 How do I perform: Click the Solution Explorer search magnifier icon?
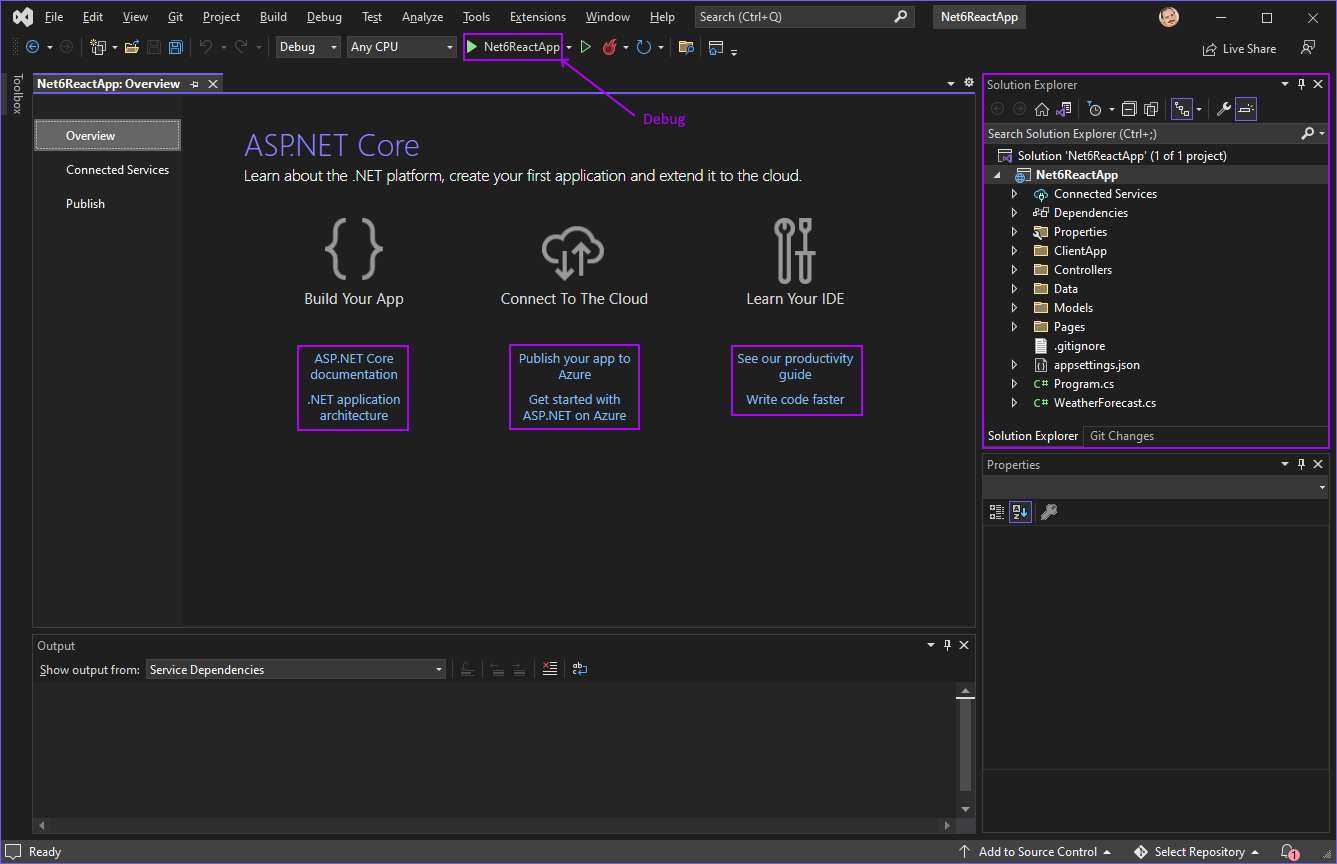pos(1307,133)
